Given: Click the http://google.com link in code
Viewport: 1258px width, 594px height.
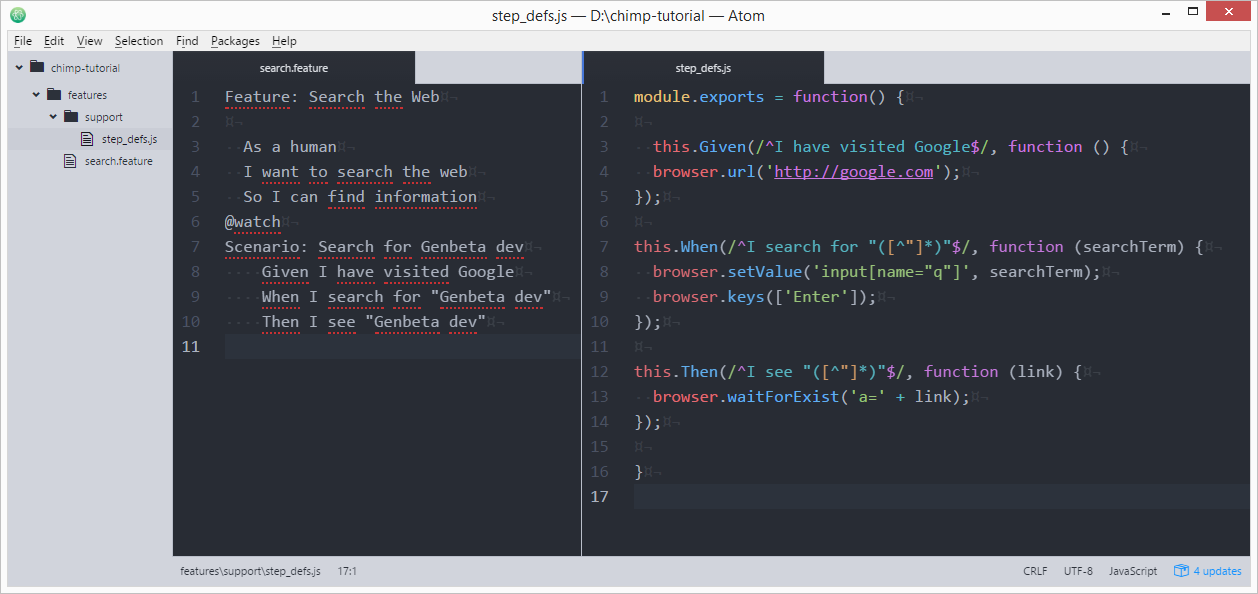Looking at the screenshot, I should [x=852, y=171].
